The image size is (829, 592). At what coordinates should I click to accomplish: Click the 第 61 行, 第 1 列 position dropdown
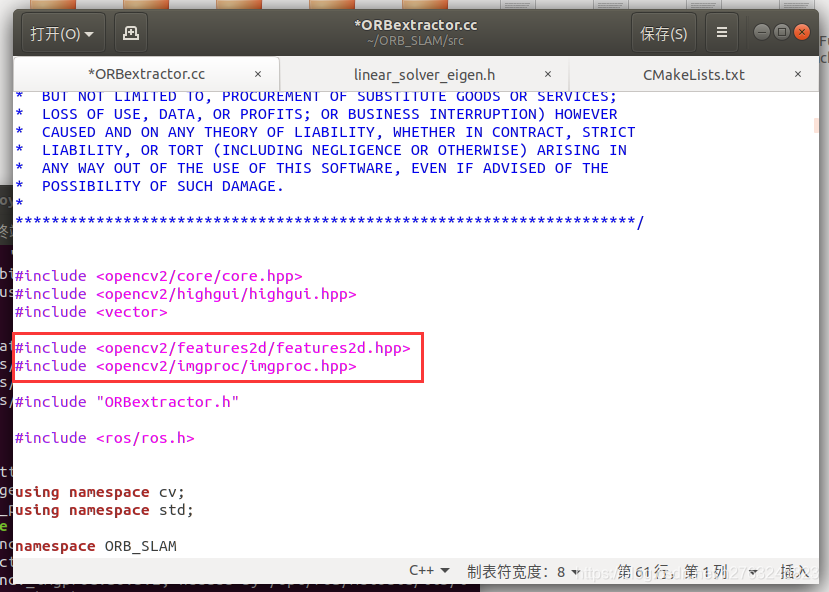tap(687, 571)
